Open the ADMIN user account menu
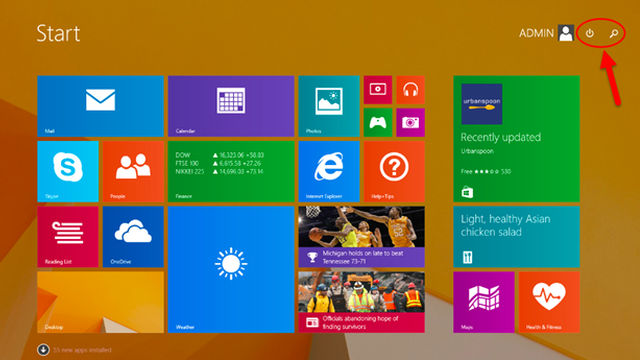The image size is (640, 360). pos(546,33)
